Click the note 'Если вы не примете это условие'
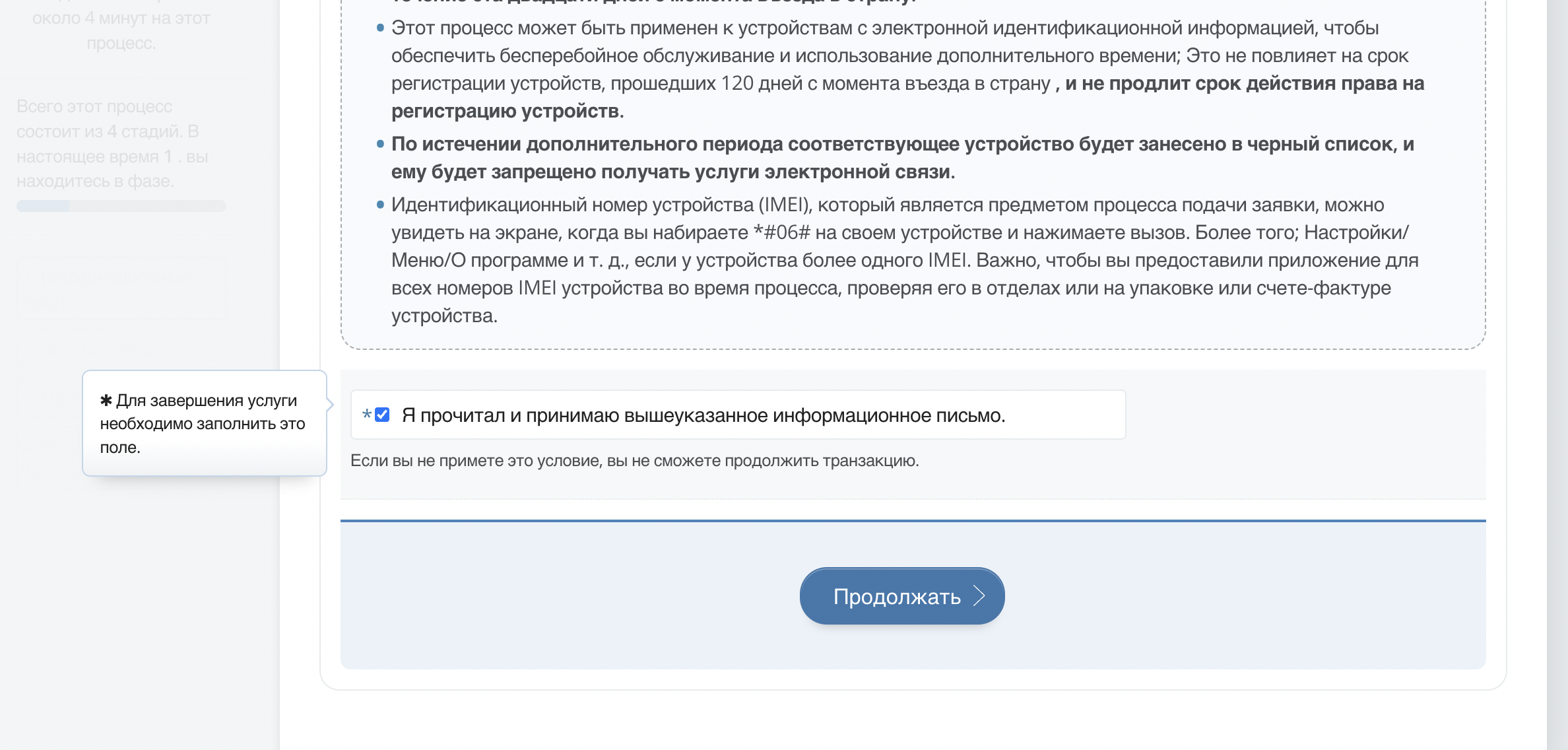The width and height of the screenshot is (1568, 750). pyautogui.click(x=634, y=461)
